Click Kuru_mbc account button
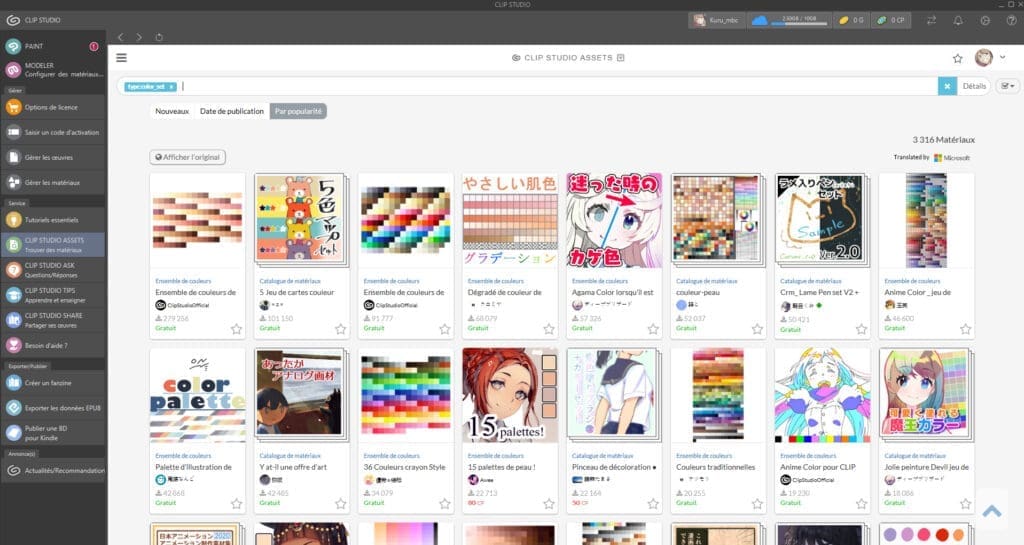The width and height of the screenshot is (1024, 545). point(716,20)
